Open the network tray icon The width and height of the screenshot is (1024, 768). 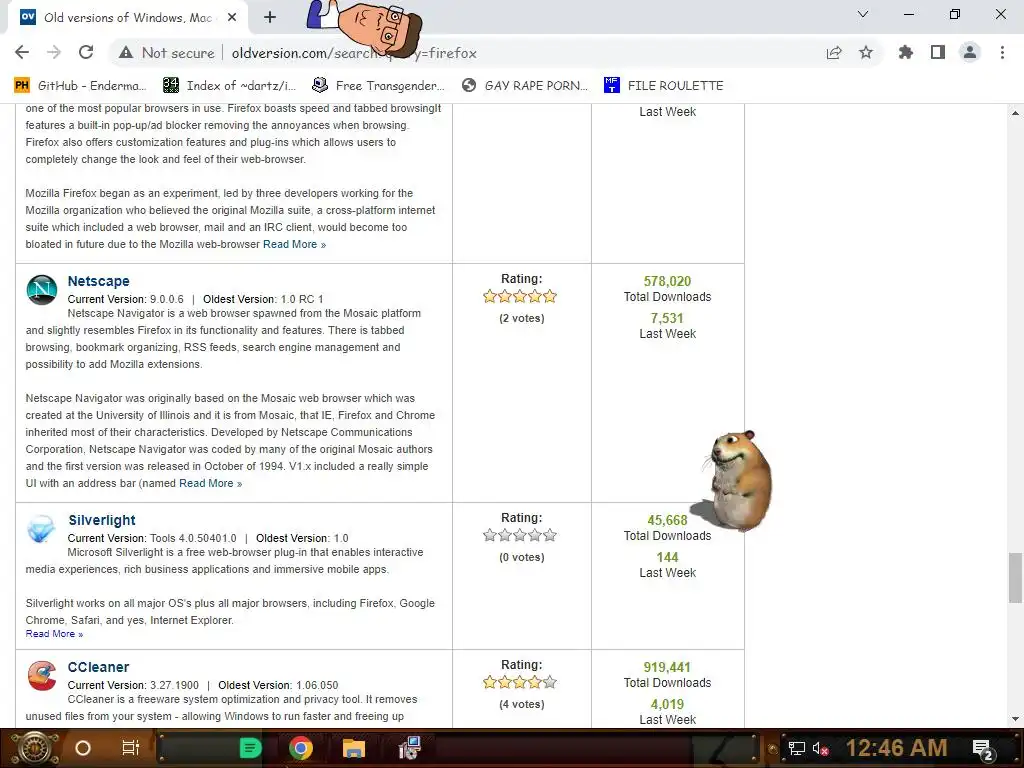(x=797, y=748)
